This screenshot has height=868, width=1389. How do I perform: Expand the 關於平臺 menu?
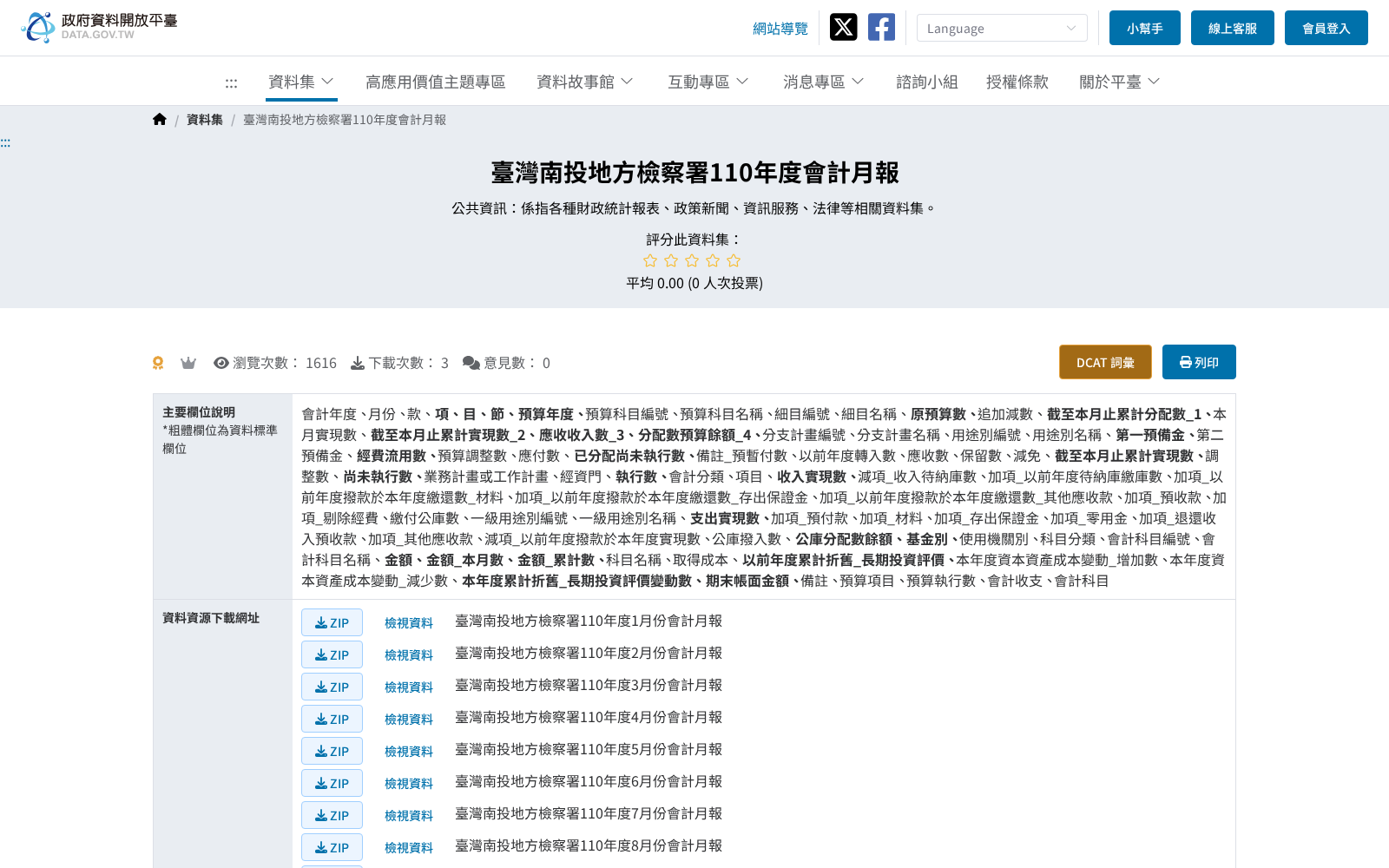(1120, 82)
